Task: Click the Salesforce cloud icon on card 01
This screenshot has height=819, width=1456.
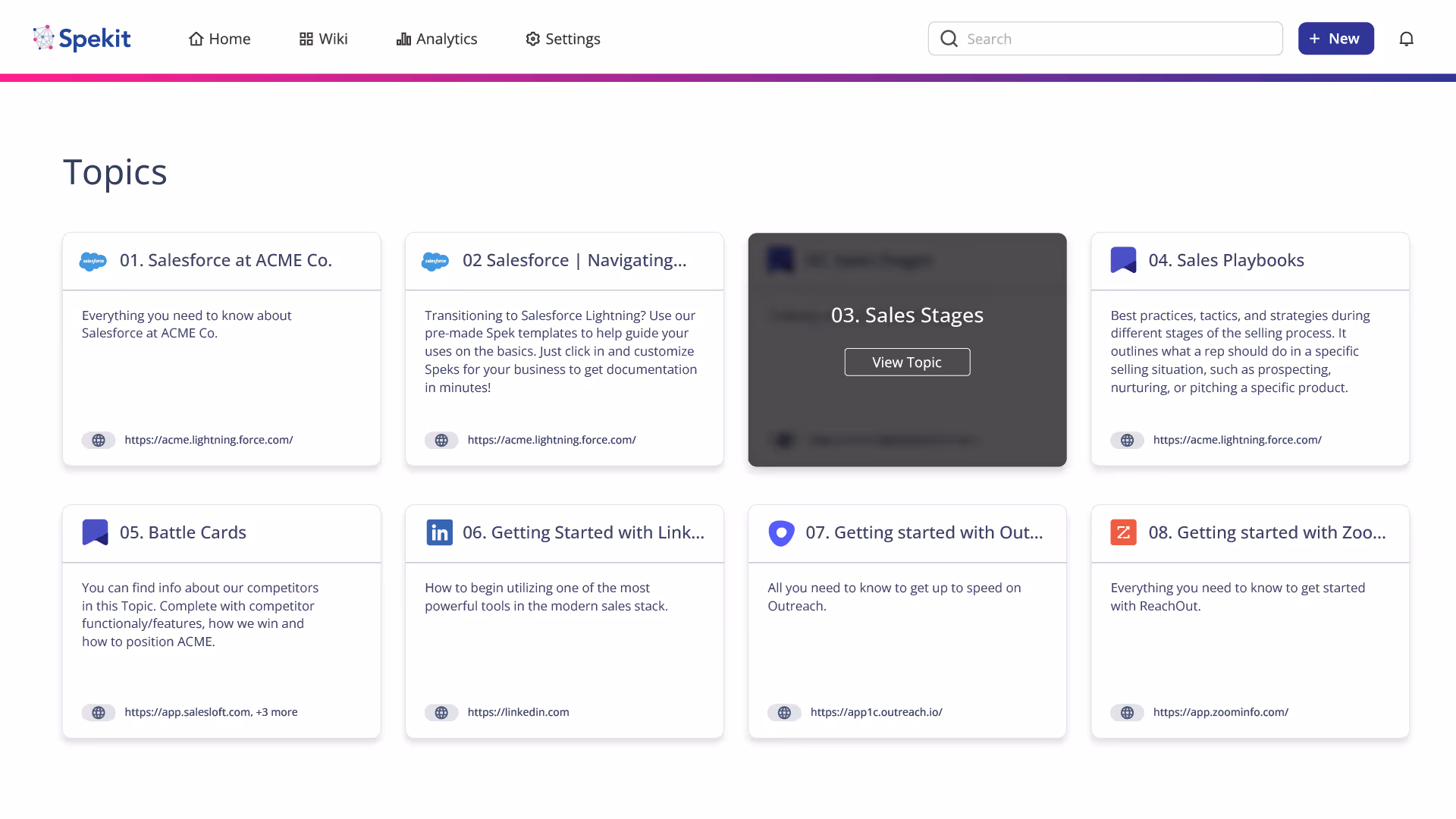Action: tap(93, 261)
